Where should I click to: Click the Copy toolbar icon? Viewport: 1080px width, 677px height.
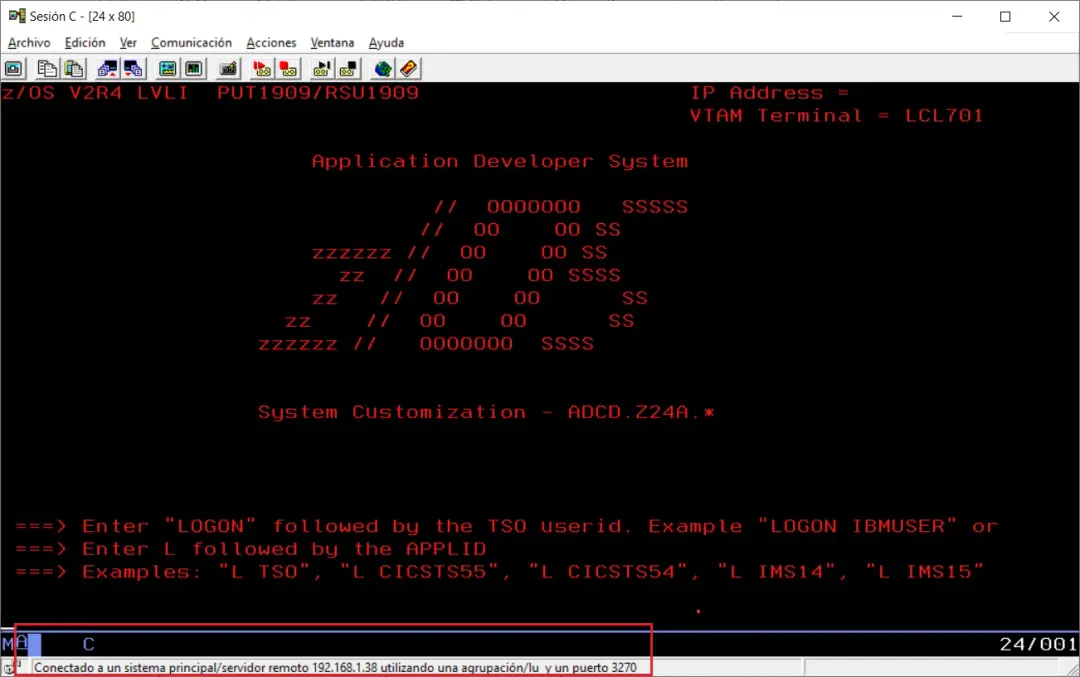point(47,68)
